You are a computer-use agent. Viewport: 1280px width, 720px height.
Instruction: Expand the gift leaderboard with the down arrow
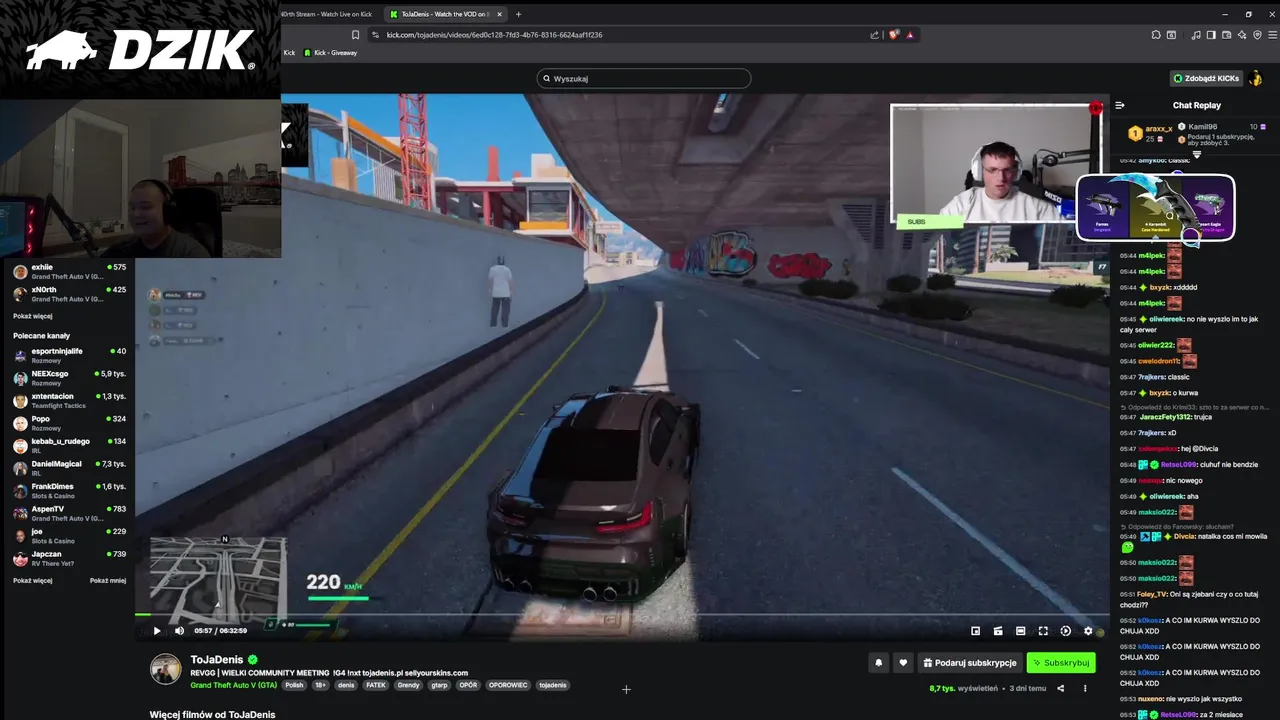[x=1196, y=155]
